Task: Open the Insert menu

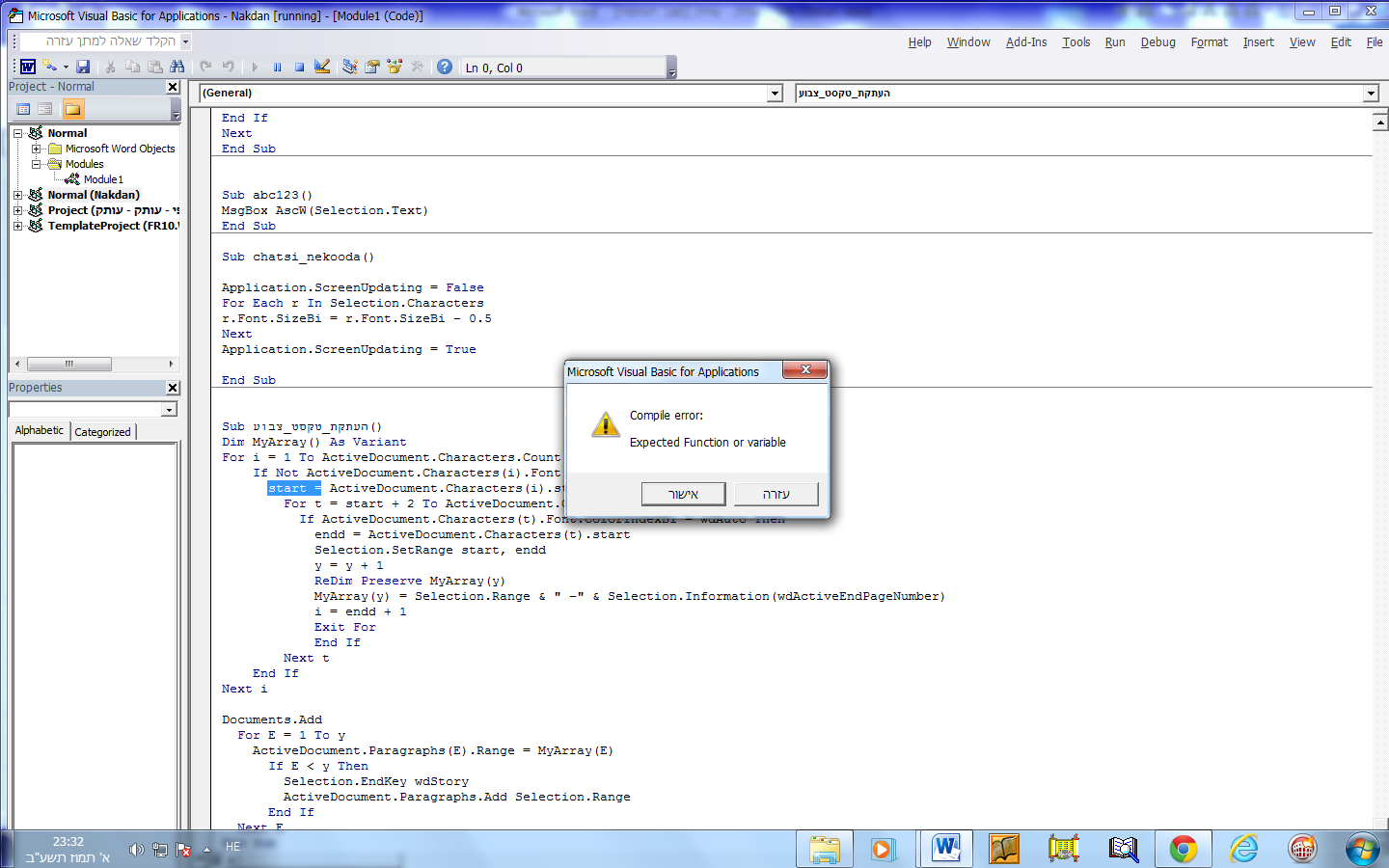Action: [x=1259, y=42]
